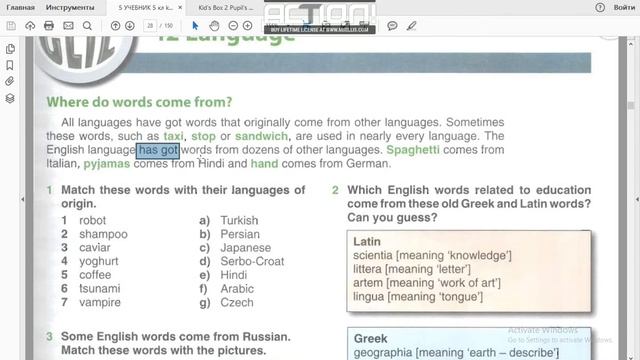Zoom out with the minus icon
Image resolution: width=640 pixels, height=360 pixels.
pos(233,26)
